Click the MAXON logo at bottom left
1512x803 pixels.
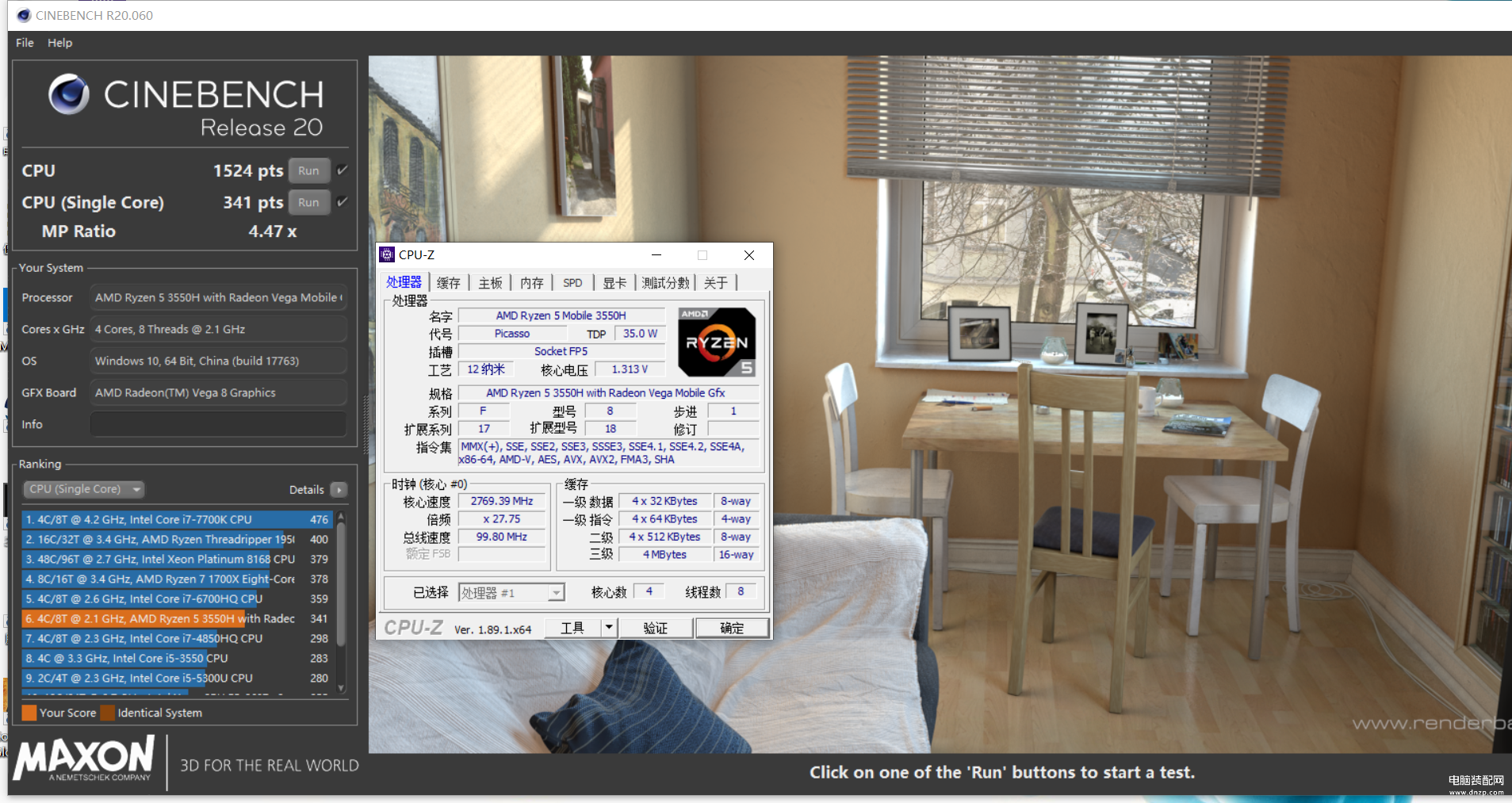tap(83, 759)
